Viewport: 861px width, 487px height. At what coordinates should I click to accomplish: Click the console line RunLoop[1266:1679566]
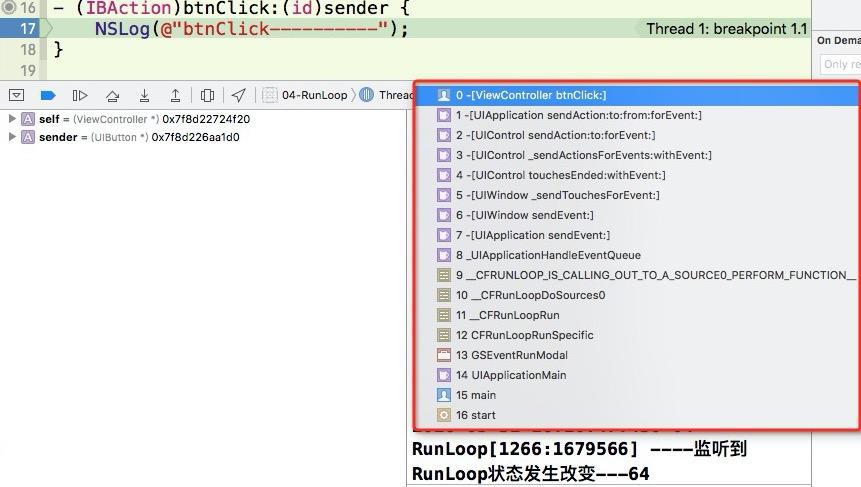point(579,449)
